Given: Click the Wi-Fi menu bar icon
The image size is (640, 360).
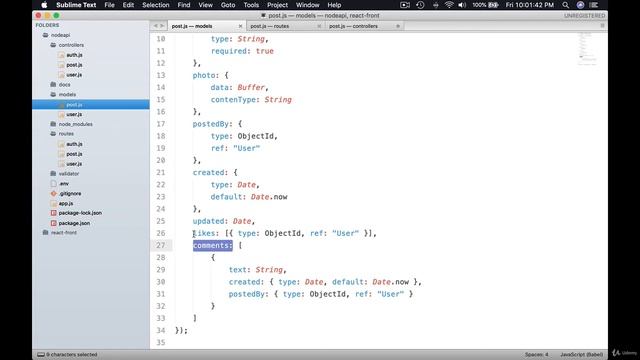Looking at the screenshot, I should pos(449,5).
